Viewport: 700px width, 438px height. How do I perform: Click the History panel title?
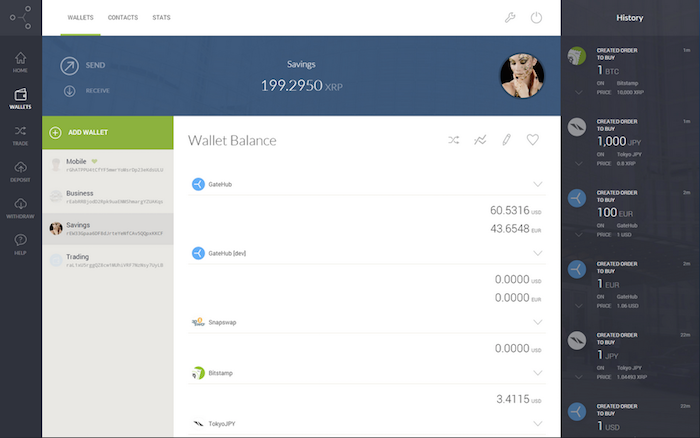click(x=629, y=18)
